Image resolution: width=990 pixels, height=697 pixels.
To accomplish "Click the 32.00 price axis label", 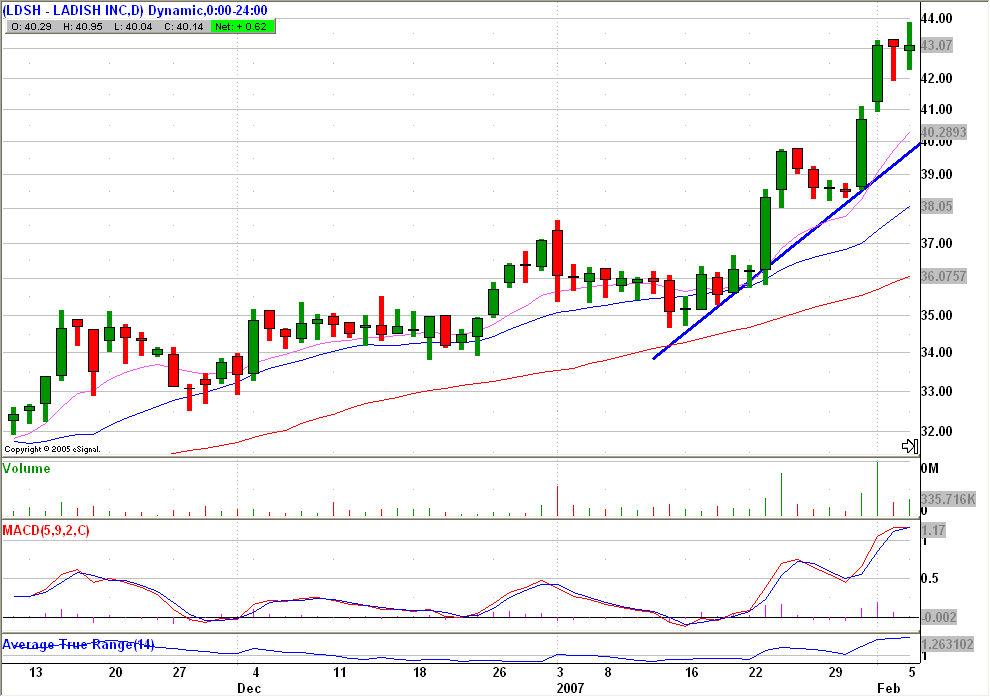I will coord(936,432).
